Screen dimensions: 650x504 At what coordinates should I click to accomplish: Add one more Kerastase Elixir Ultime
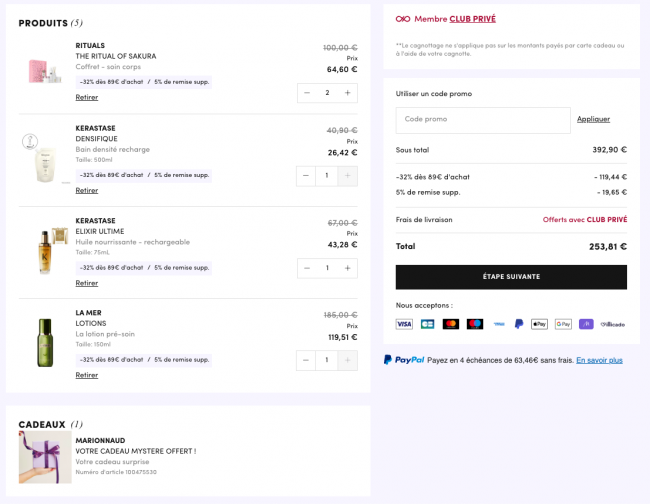(347, 268)
